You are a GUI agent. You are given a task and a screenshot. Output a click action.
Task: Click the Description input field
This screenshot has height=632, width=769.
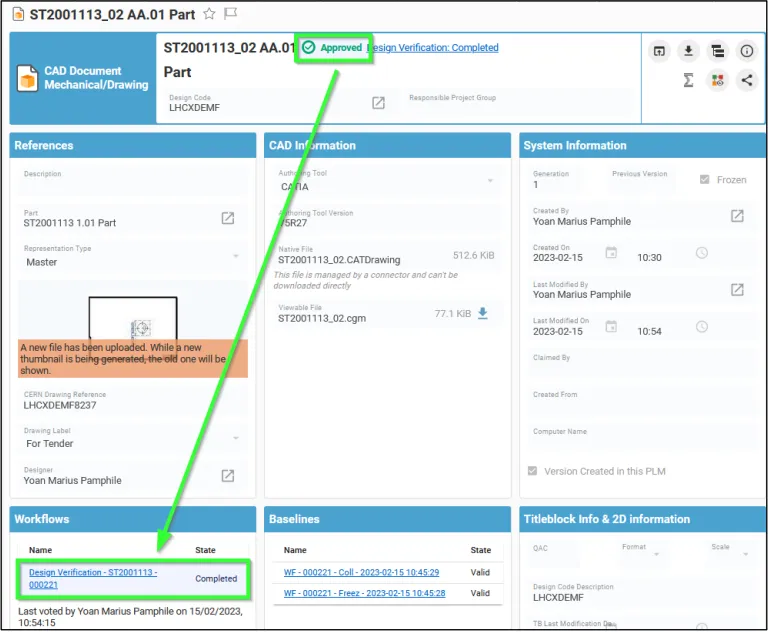[x=132, y=182]
